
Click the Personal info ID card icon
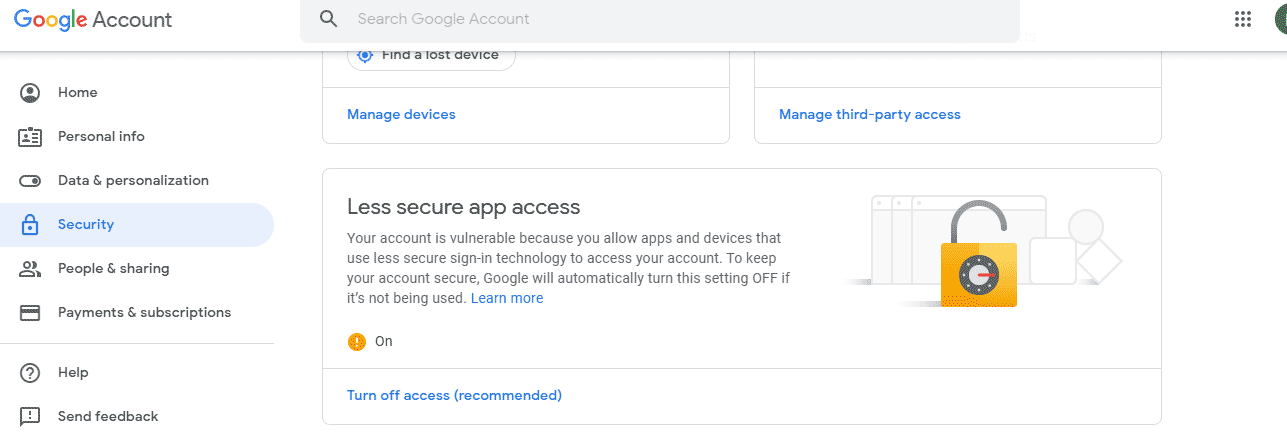coord(30,137)
